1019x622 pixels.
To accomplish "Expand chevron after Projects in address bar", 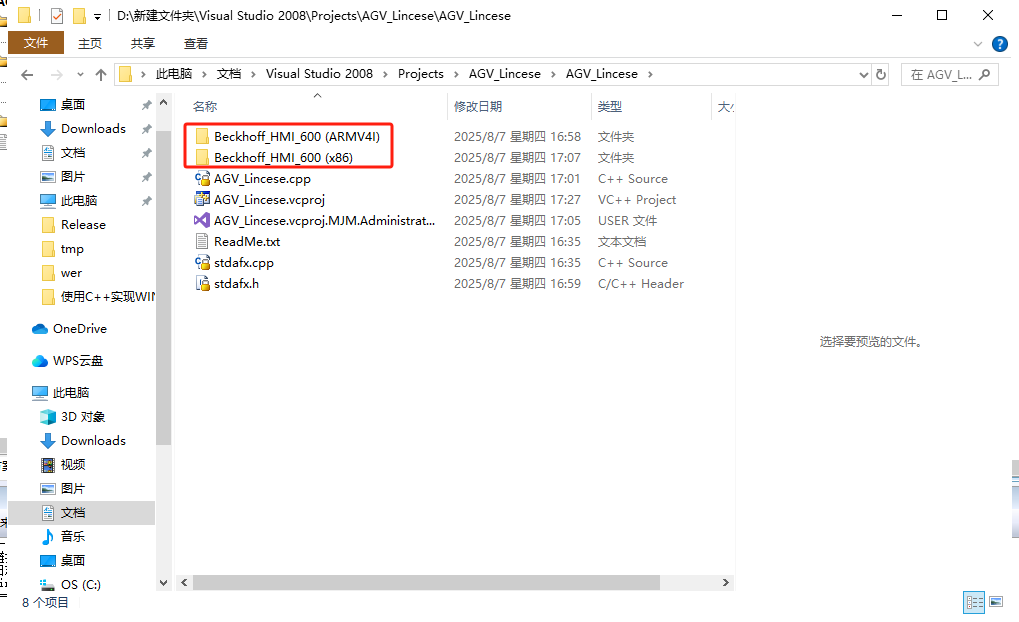I will 456,74.
